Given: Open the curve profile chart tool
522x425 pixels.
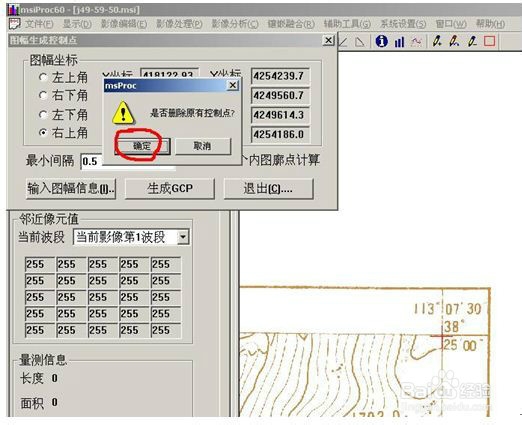Looking at the screenshot, I should pos(416,42).
